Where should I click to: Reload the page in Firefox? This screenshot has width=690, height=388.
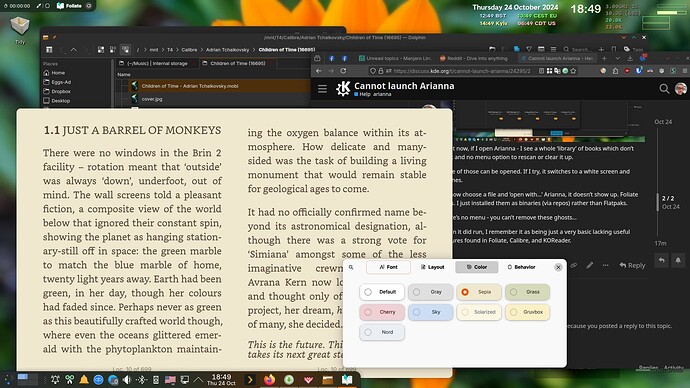click(343, 71)
